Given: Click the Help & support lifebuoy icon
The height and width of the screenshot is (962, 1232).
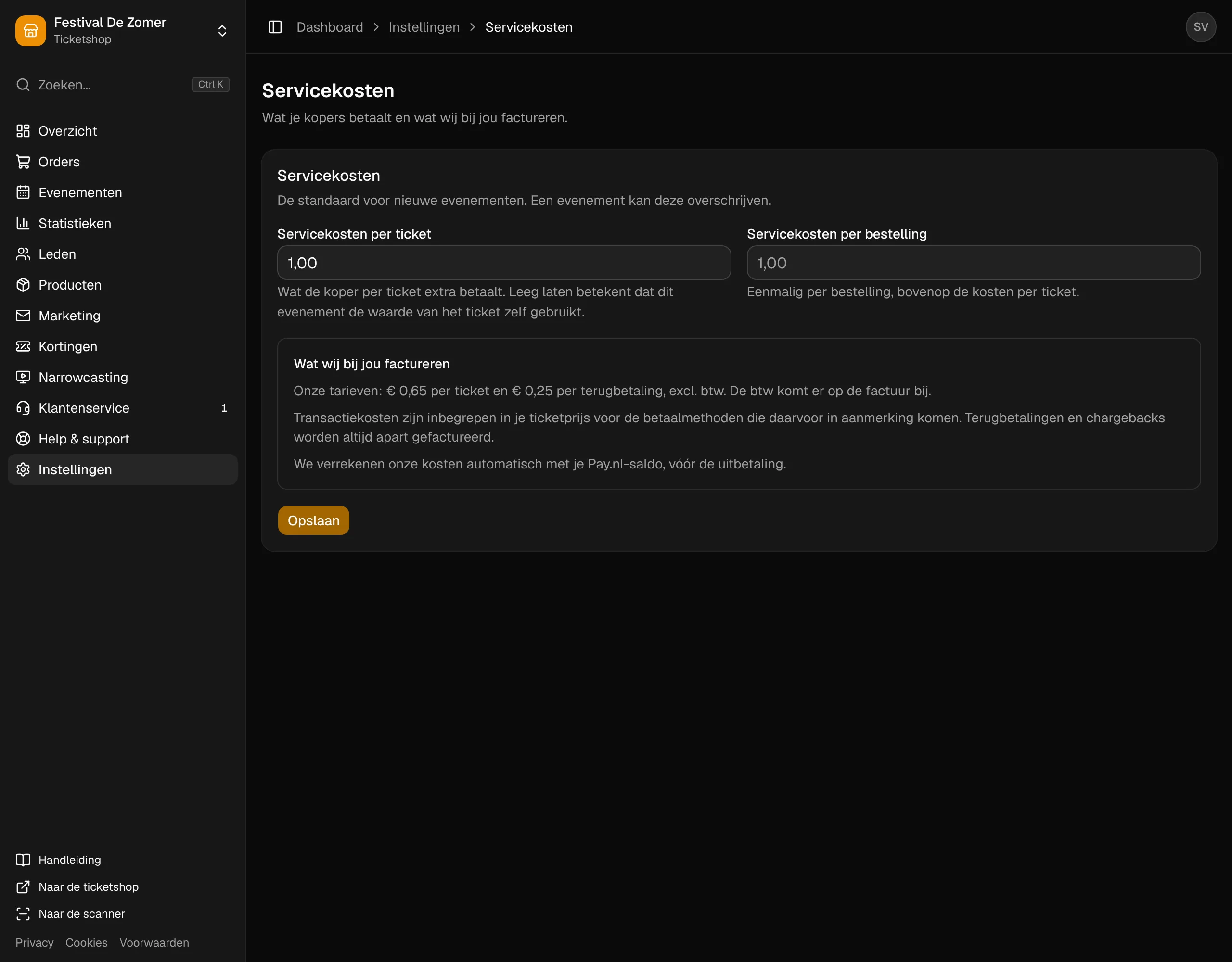Looking at the screenshot, I should 23,439.
